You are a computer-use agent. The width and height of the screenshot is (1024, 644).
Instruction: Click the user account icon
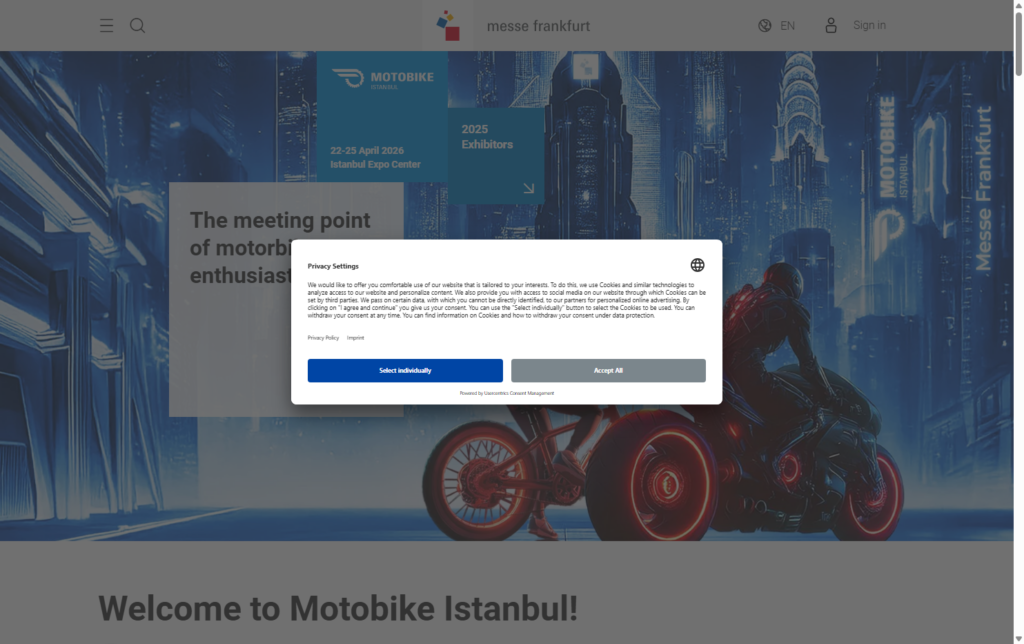tap(831, 25)
